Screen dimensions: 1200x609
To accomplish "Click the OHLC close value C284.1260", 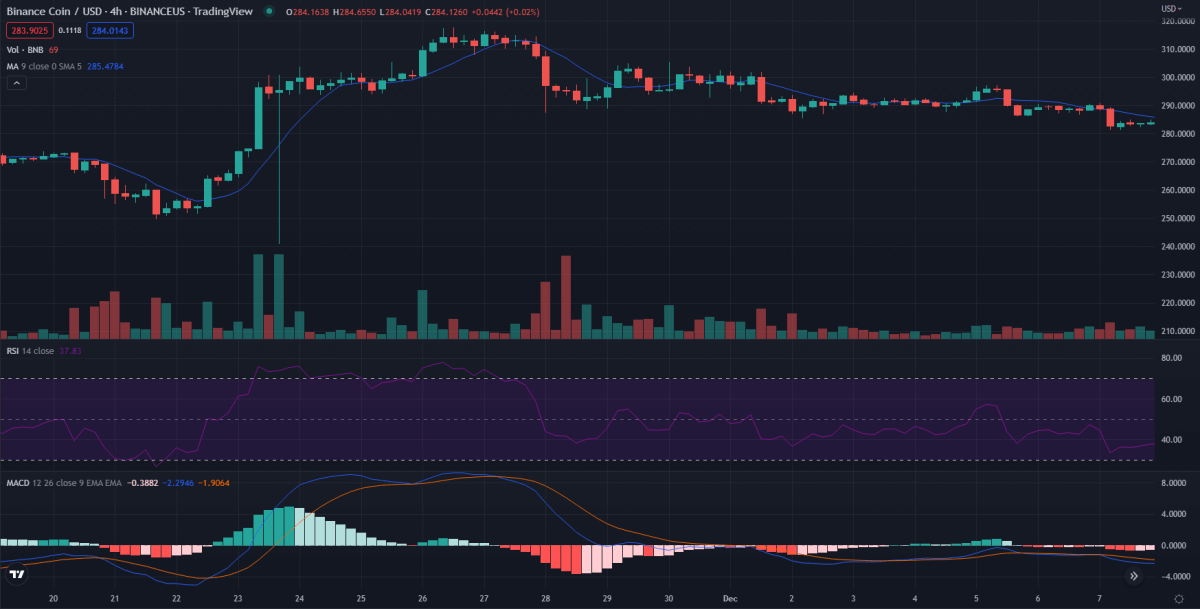I will (445, 11).
